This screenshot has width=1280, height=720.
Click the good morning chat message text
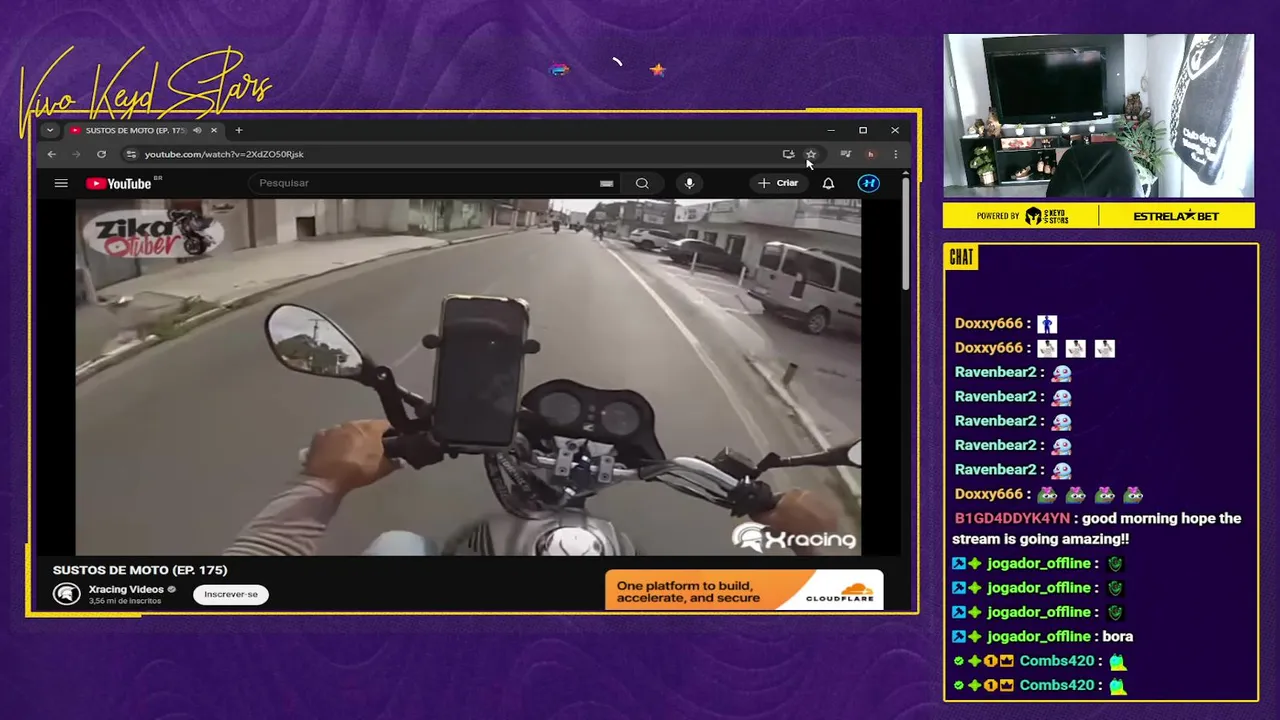point(1098,529)
